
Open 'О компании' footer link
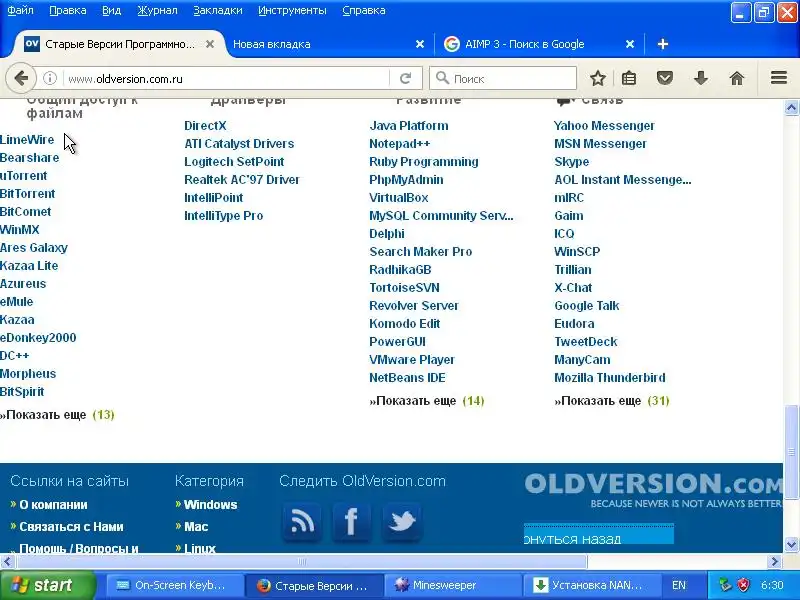click(x=53, y=505)
